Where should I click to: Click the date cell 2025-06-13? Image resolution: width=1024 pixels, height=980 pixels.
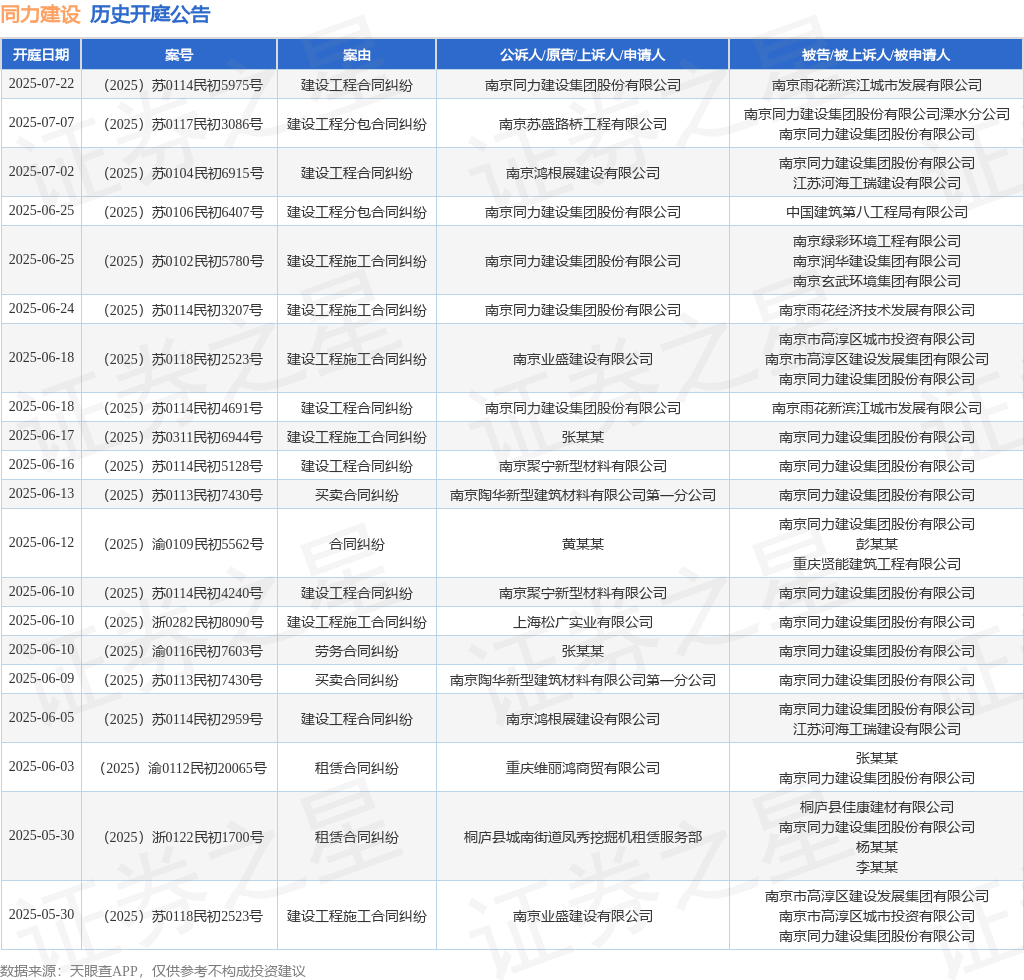click(41, 494)
